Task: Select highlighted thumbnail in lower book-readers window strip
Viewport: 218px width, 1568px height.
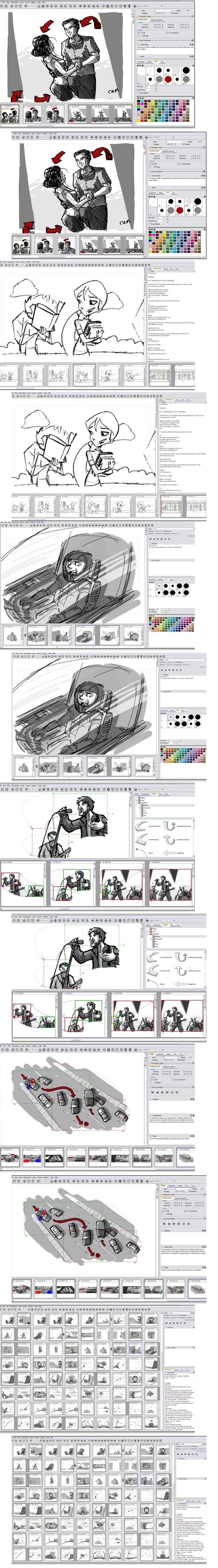Action: [172, 506]
